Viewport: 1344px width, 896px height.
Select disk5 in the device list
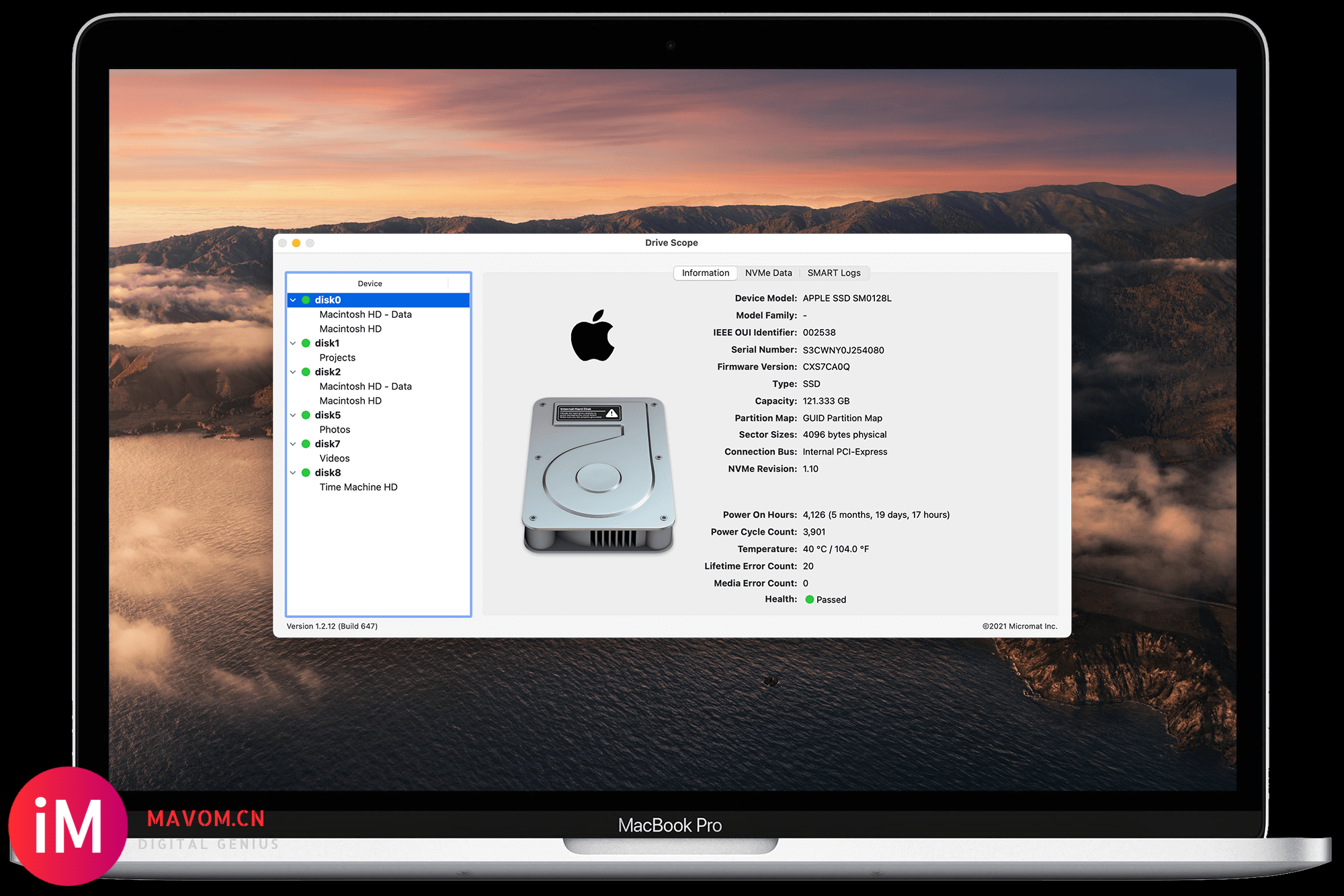[x=378, y=415]
